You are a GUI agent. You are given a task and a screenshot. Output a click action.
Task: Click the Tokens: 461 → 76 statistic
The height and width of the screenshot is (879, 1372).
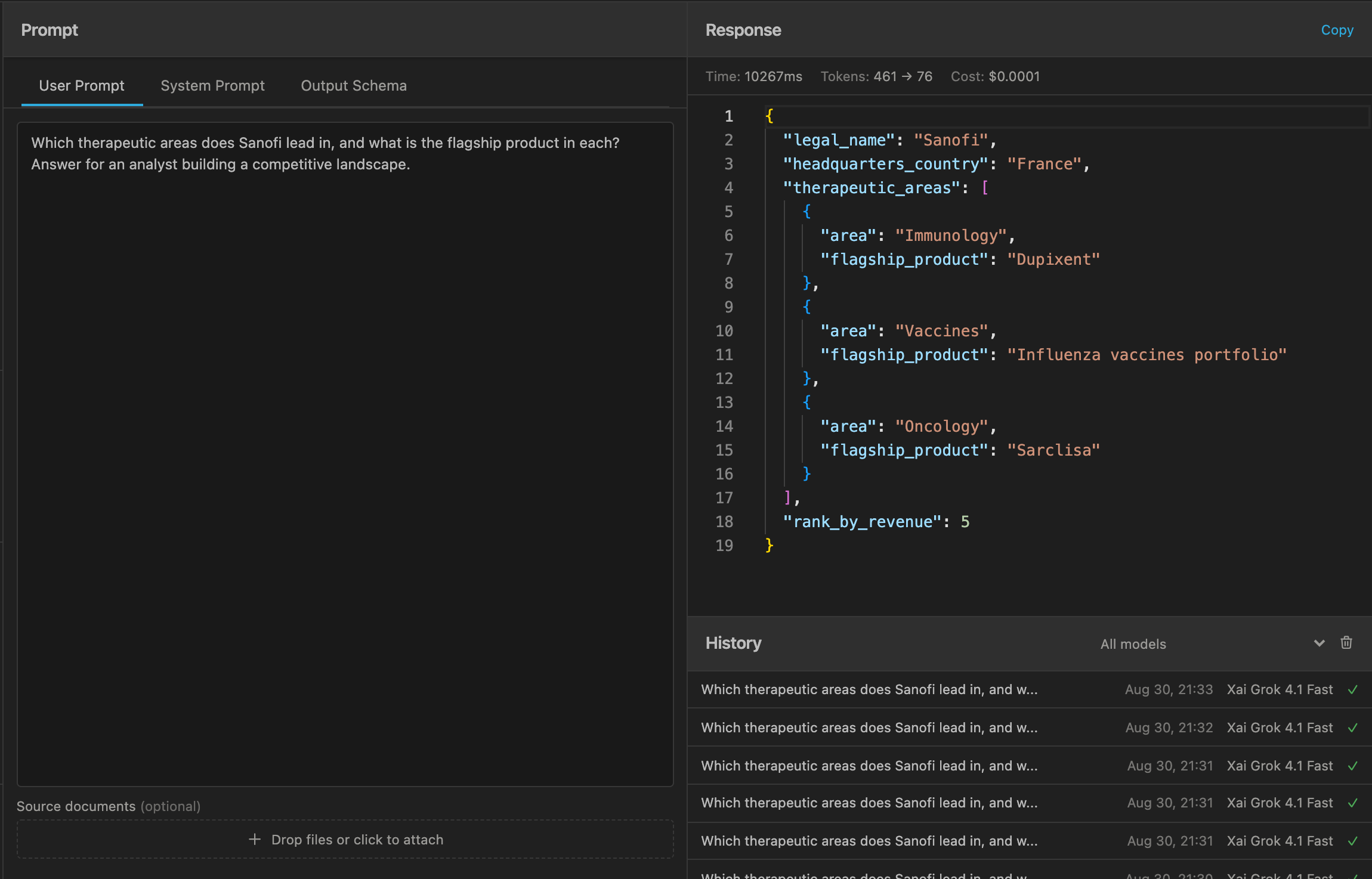coord(876,76)
